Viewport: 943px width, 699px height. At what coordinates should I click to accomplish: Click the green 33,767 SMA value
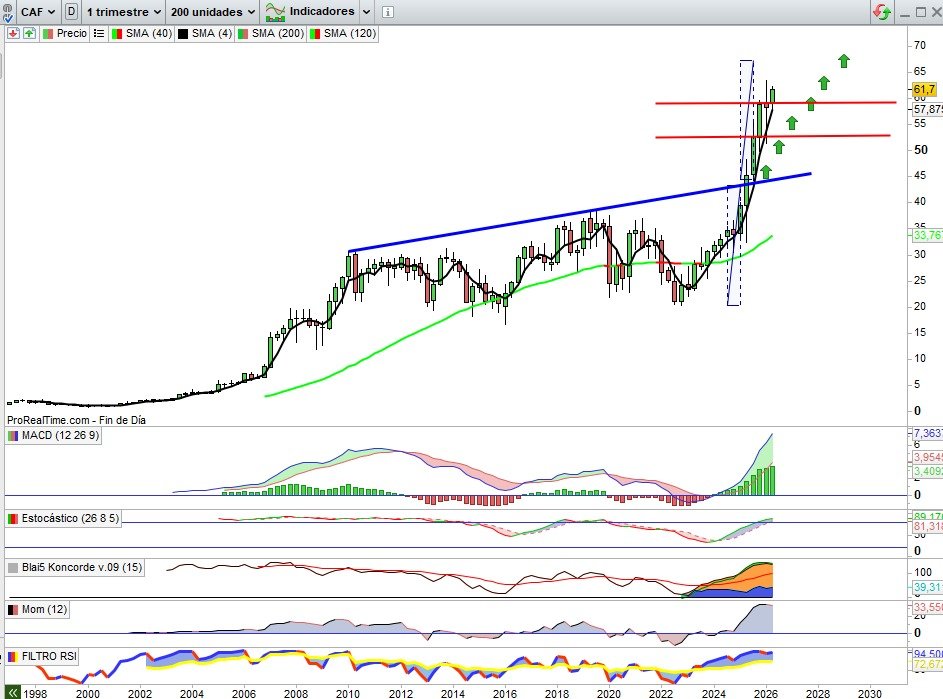927,235
